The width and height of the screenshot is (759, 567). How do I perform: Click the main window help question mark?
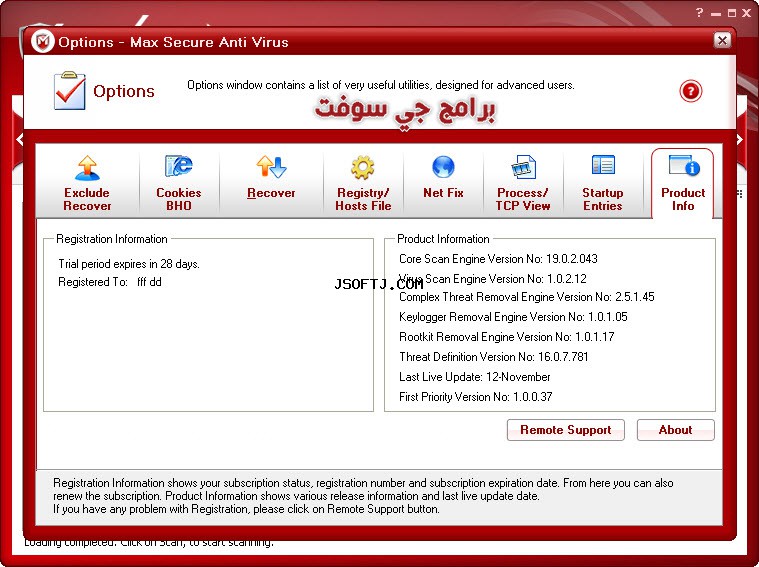pyautogui.click(x=699, y=12)
